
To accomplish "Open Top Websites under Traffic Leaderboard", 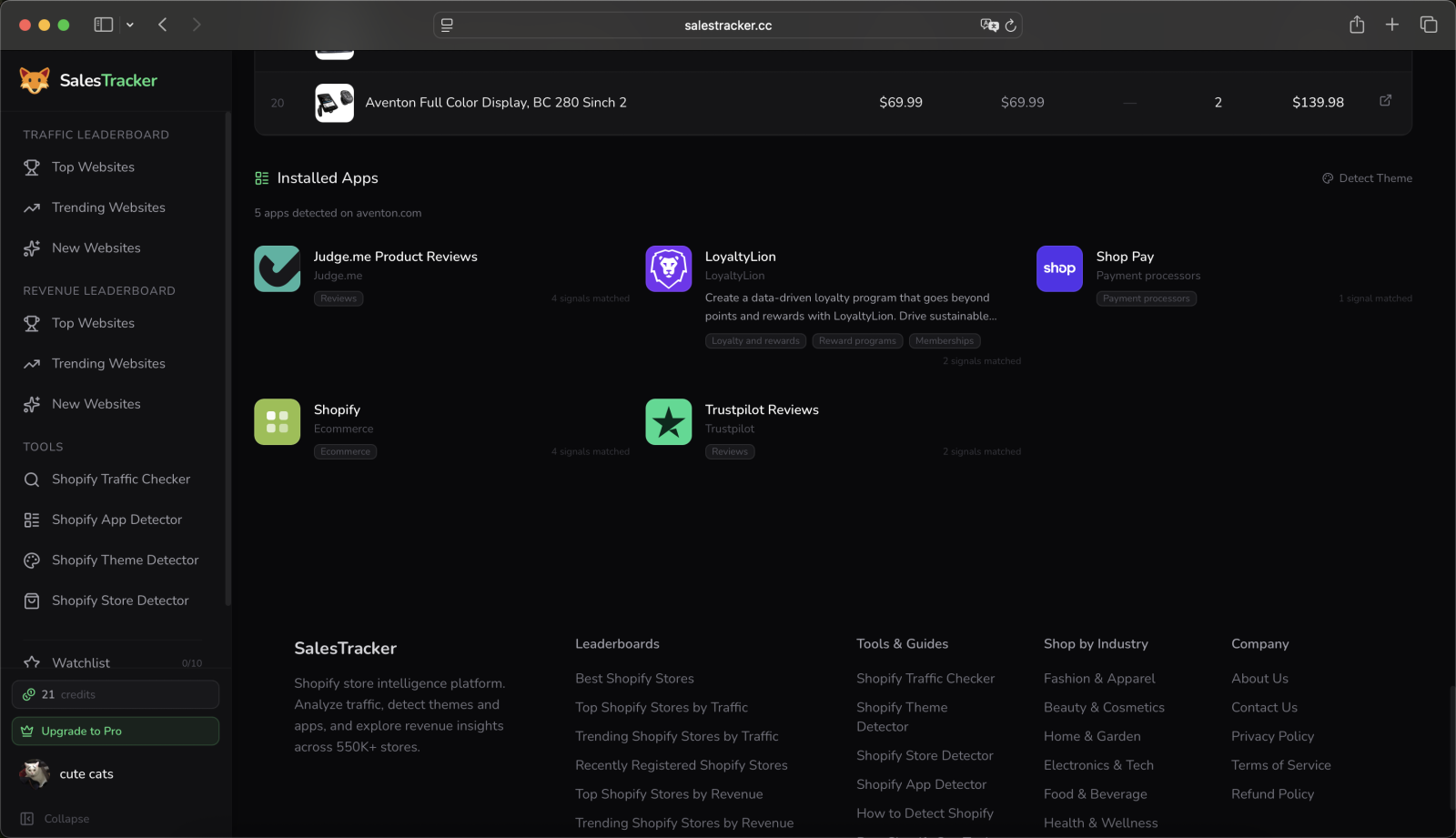I will 93,167.
